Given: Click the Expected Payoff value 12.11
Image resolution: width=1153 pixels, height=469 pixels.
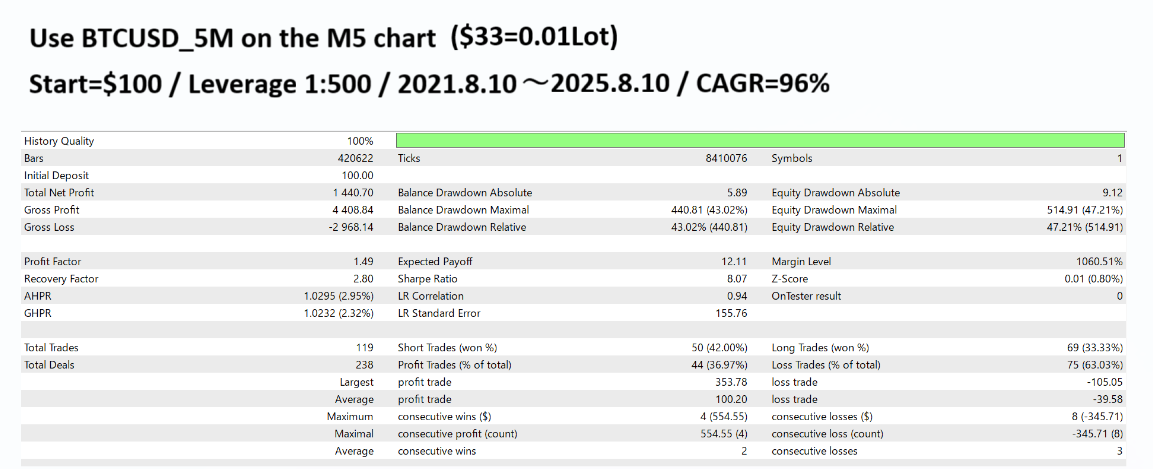Looking at the screenshot, I should (734, 262).
